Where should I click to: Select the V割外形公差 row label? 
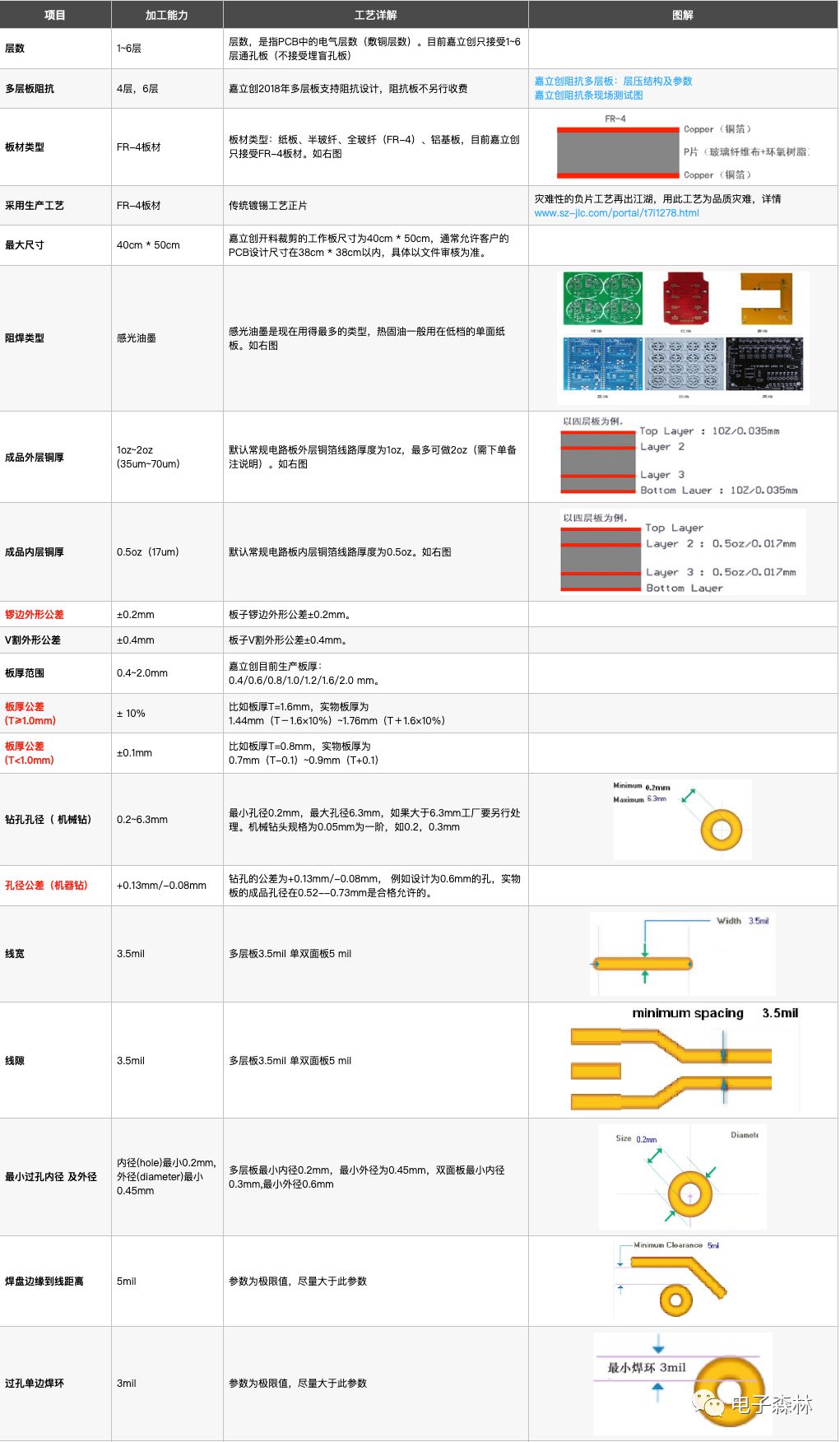click(33, 640)
